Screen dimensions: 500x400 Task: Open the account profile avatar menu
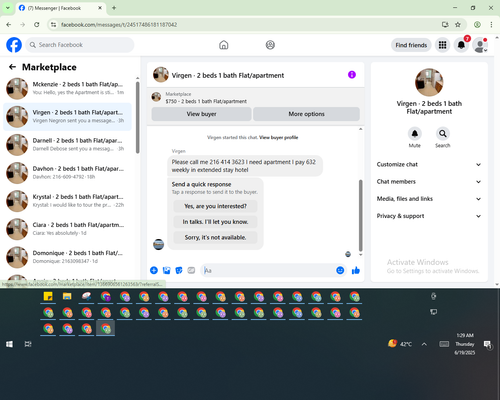pos(480,45)
